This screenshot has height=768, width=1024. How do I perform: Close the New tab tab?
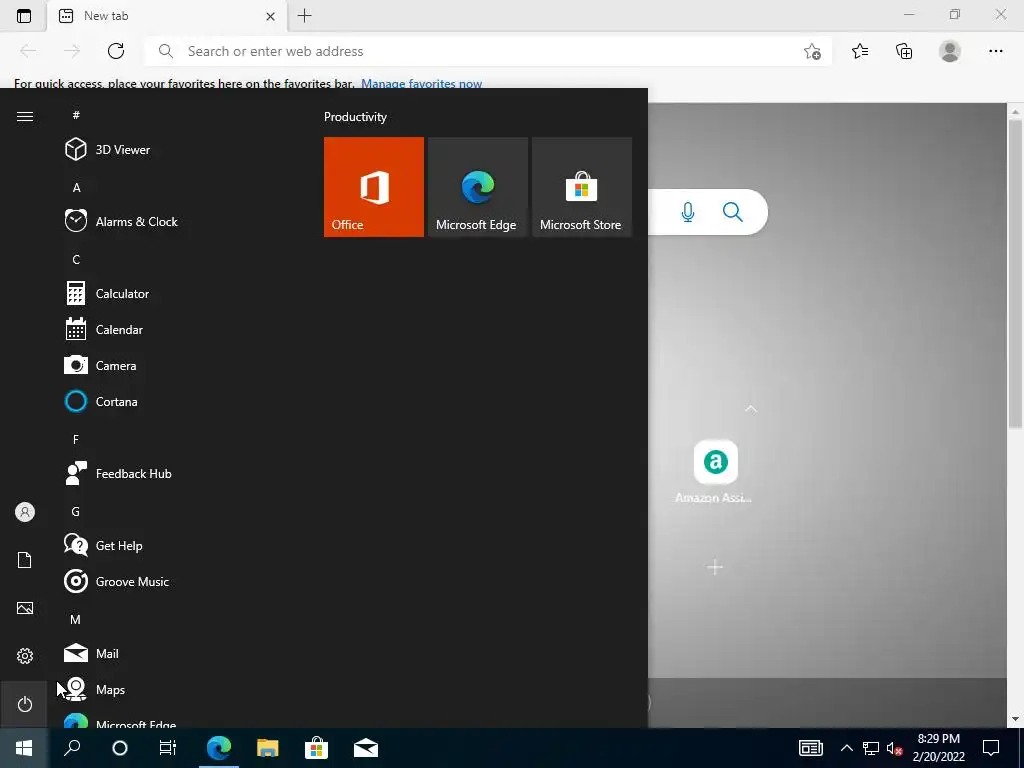tap(270, 16)
